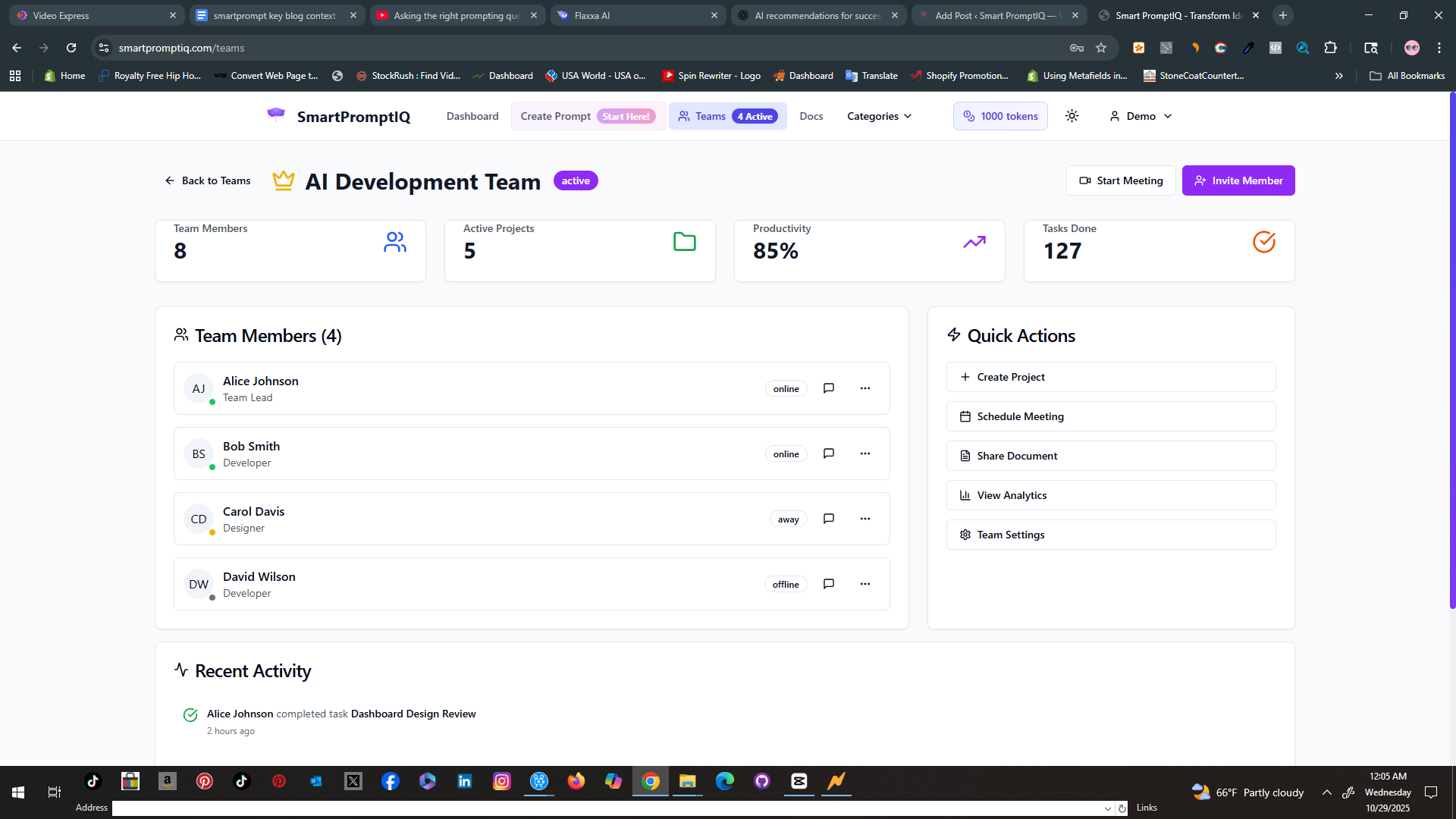Viewport: 1456px width, 819px height.
Task: Click Team Members people icon in stats card
Action: click(x=395, y=242)
